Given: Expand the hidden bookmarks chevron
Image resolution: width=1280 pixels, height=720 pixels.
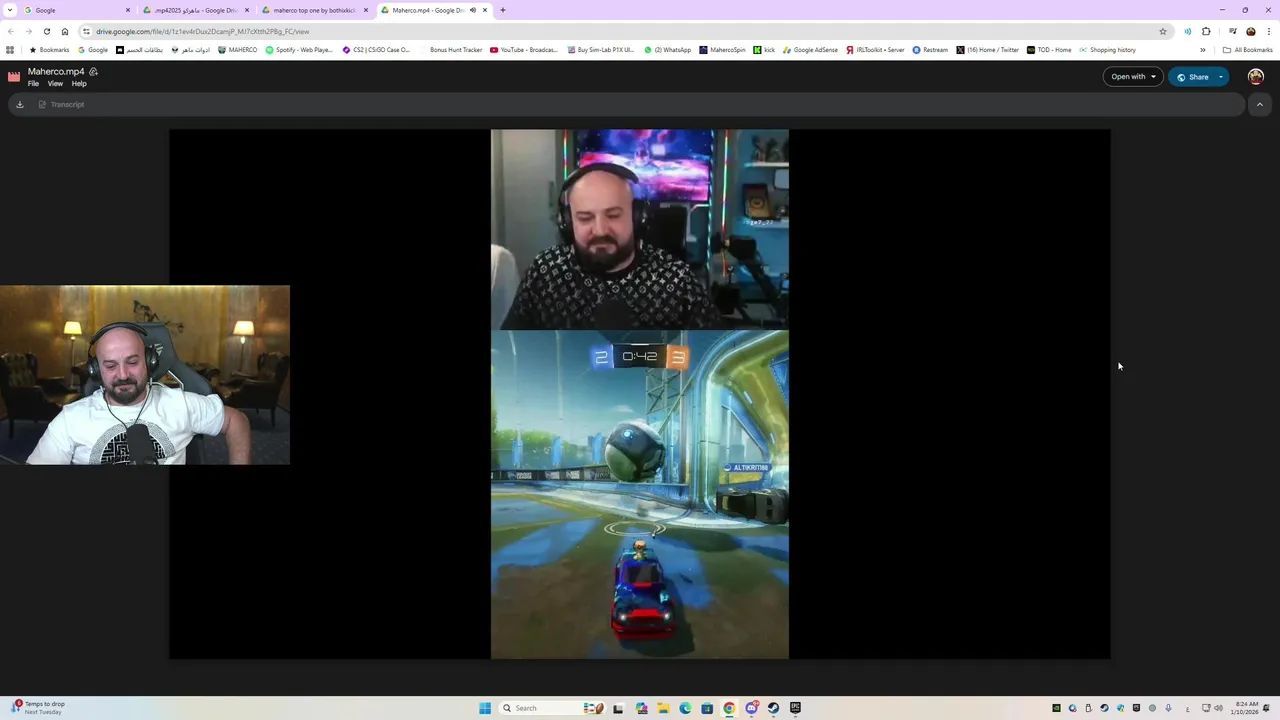Looking at the screenshot, I should tap(1202, 50).
